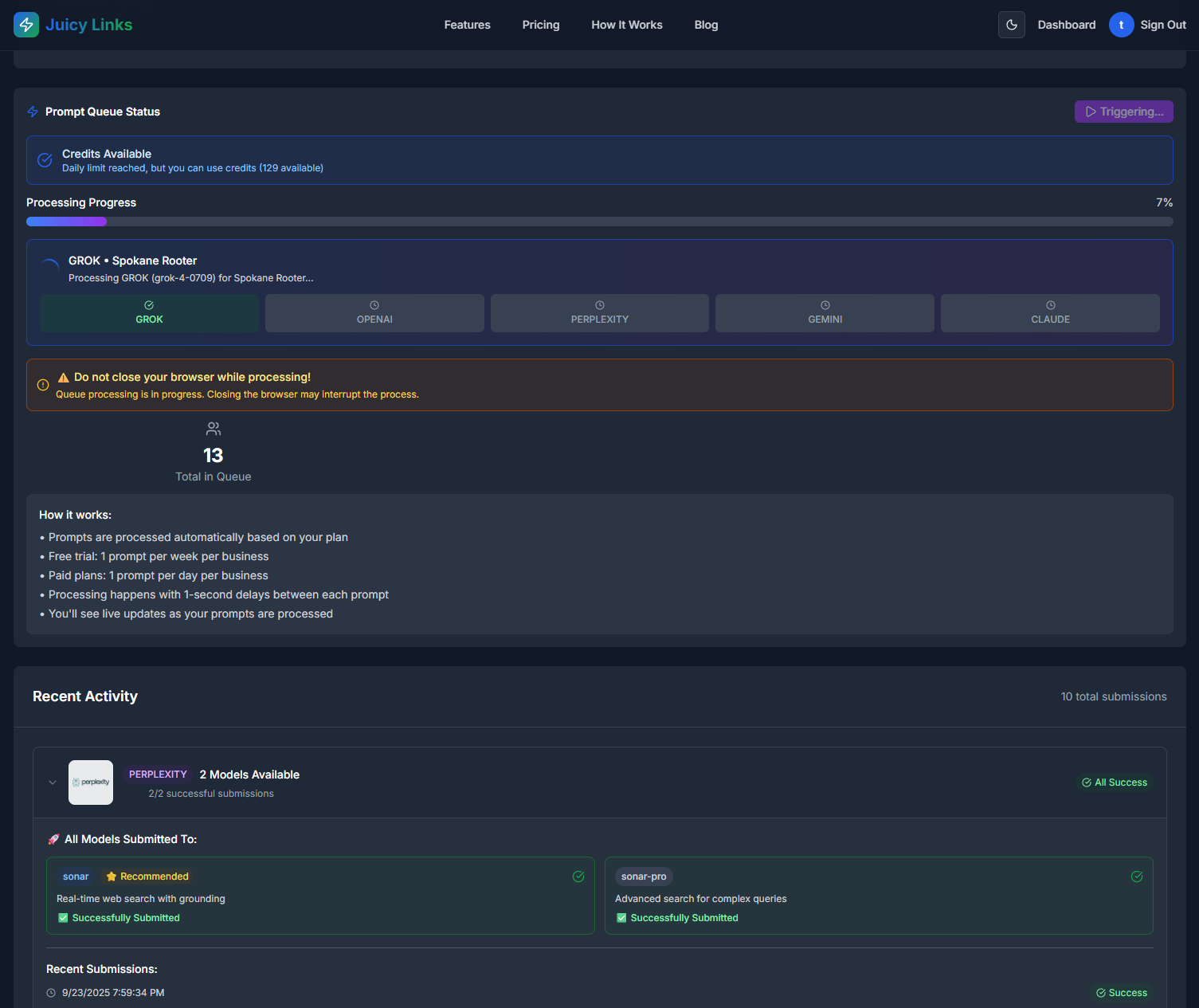Click clock icon on the CLAUDE tile
This screenshot has height=1008, width=1199.
pos(1051,305)
